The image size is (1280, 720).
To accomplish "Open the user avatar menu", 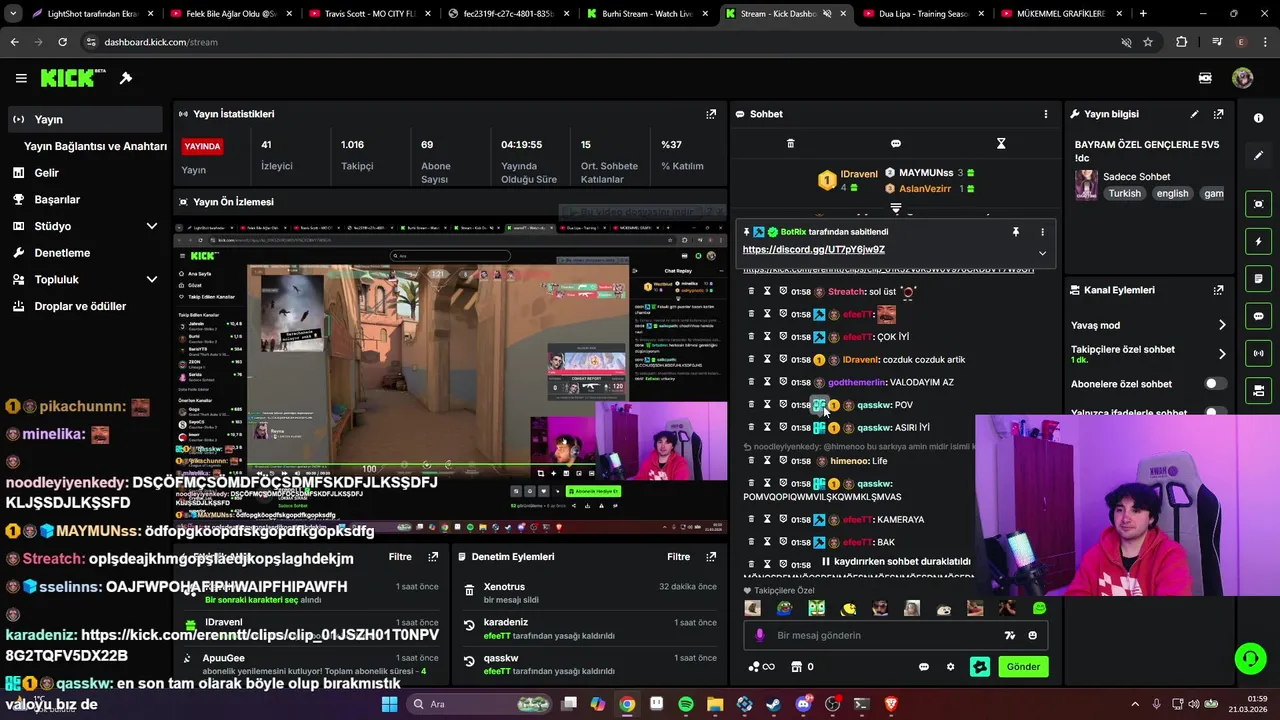I will (1242, 78).
